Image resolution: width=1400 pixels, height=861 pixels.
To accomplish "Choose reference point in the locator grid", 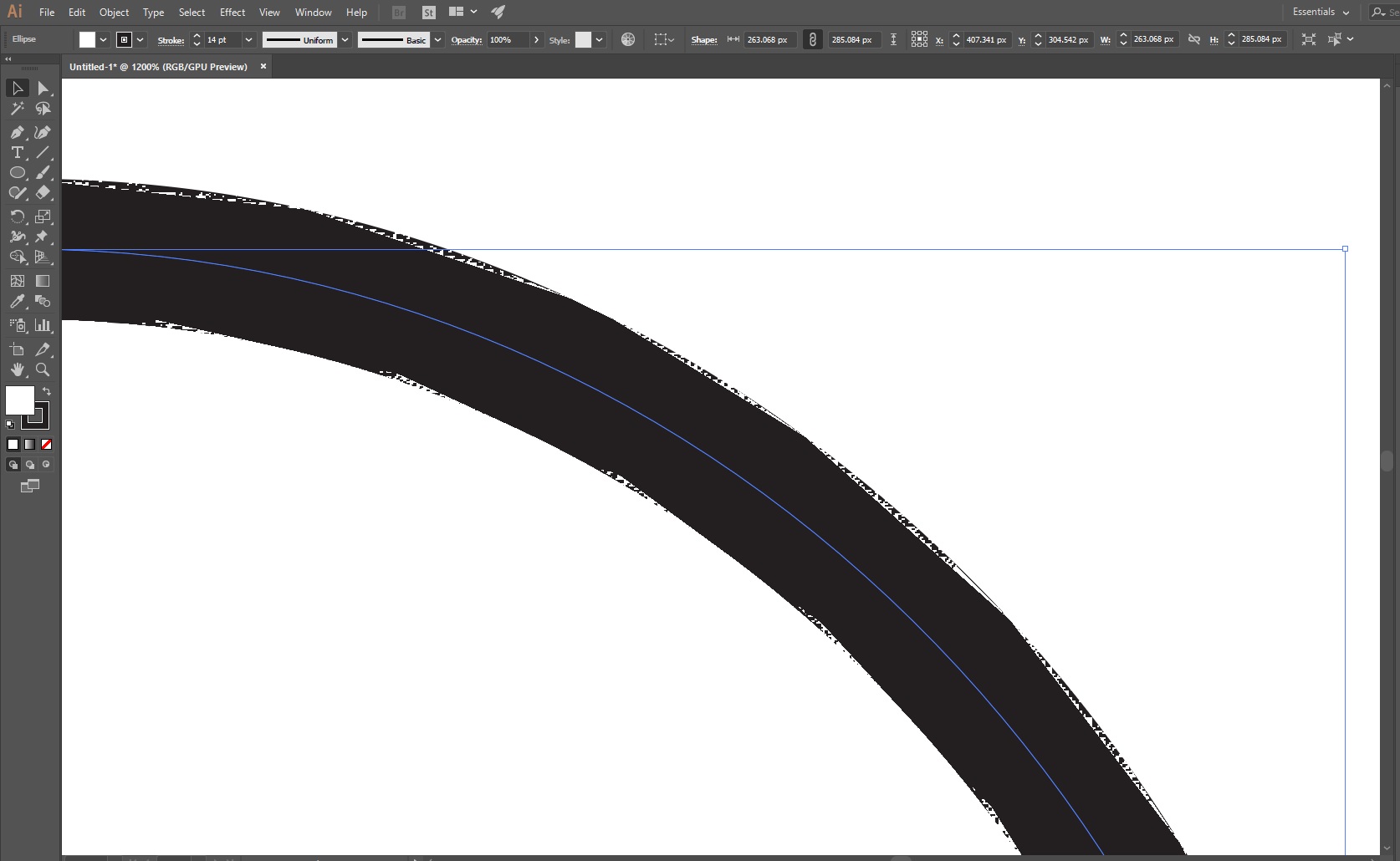I will pos(919,39).
